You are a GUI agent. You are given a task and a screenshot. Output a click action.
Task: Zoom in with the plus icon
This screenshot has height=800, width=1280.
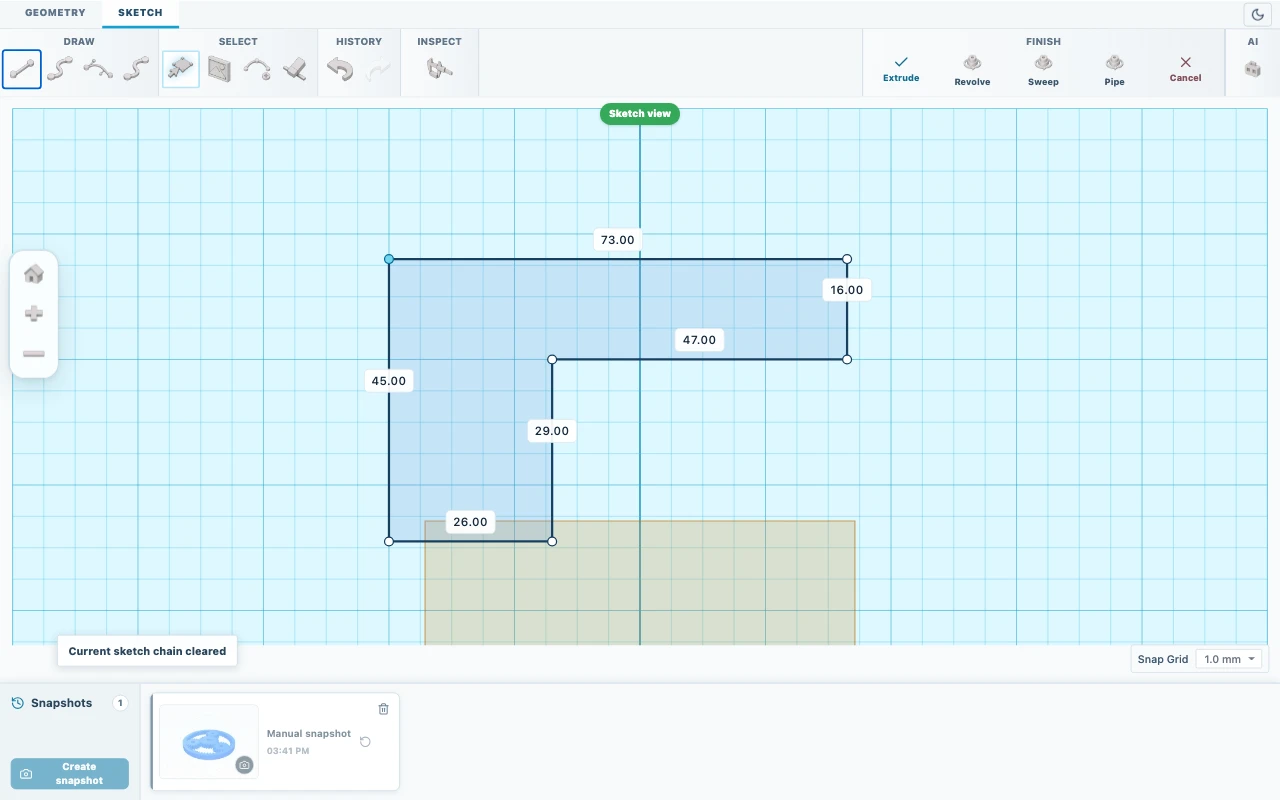pyautogui.click(x=34, y=314)
